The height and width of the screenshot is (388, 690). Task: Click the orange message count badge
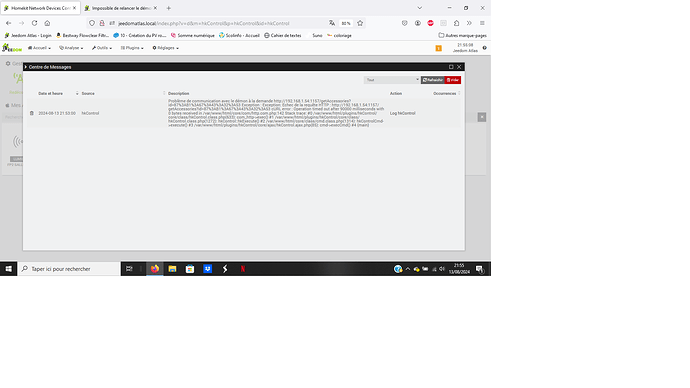(438, 48)
